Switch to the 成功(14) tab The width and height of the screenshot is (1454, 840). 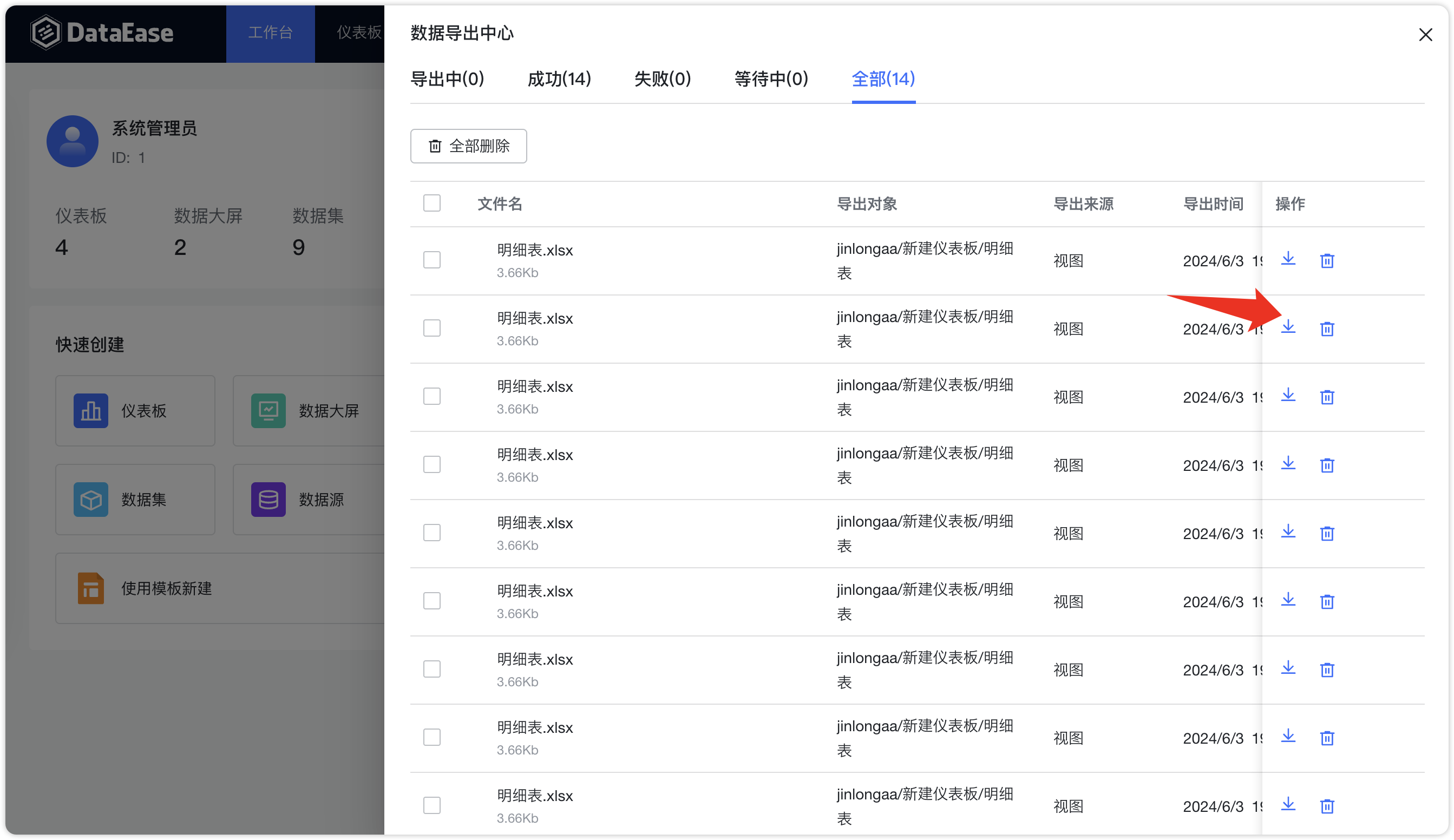559,79
